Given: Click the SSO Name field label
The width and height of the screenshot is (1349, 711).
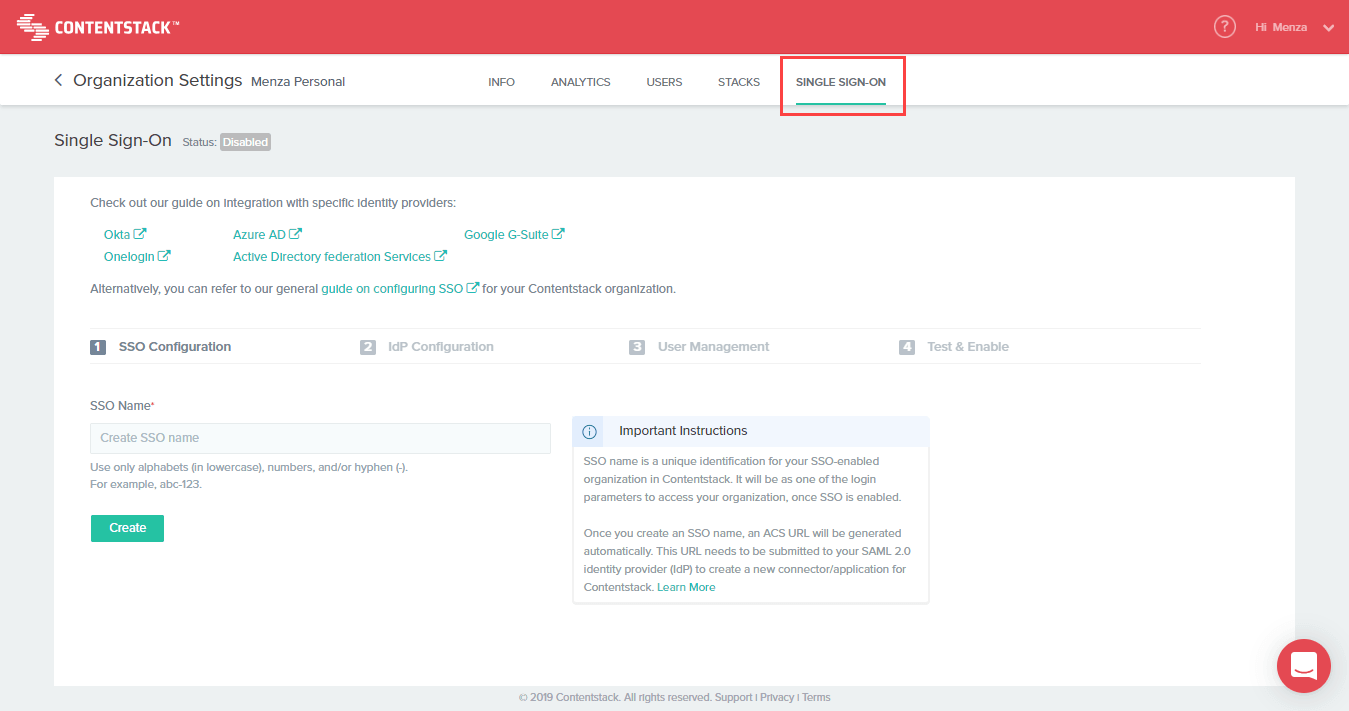Looking at the screenshot, I should pos(122,405).
